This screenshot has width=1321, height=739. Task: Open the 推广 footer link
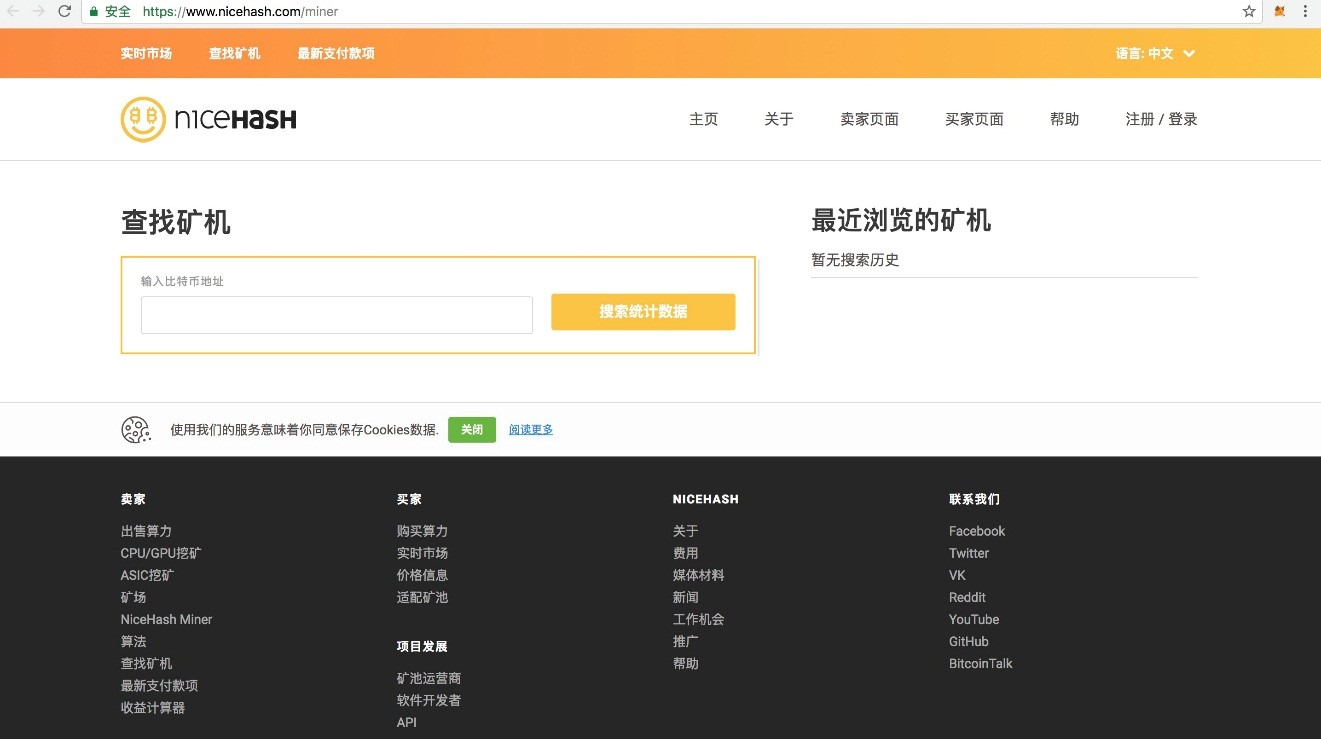click(686, 641)
